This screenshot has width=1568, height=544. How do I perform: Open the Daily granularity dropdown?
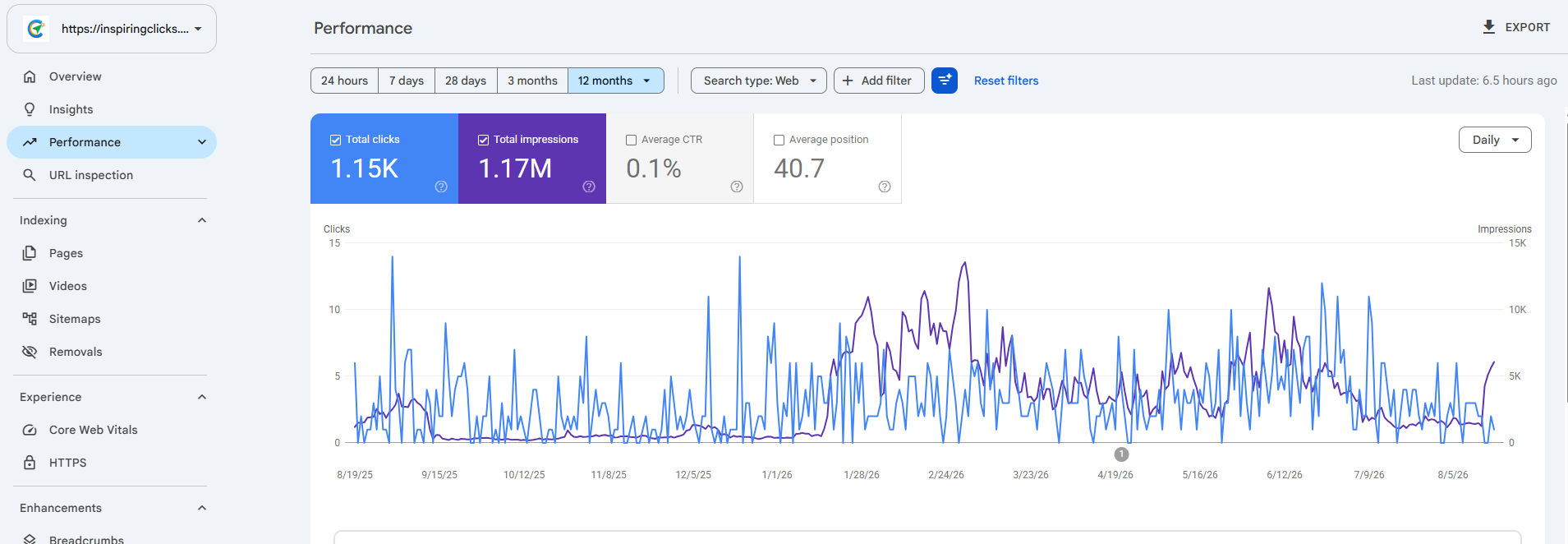[1495, 140]
